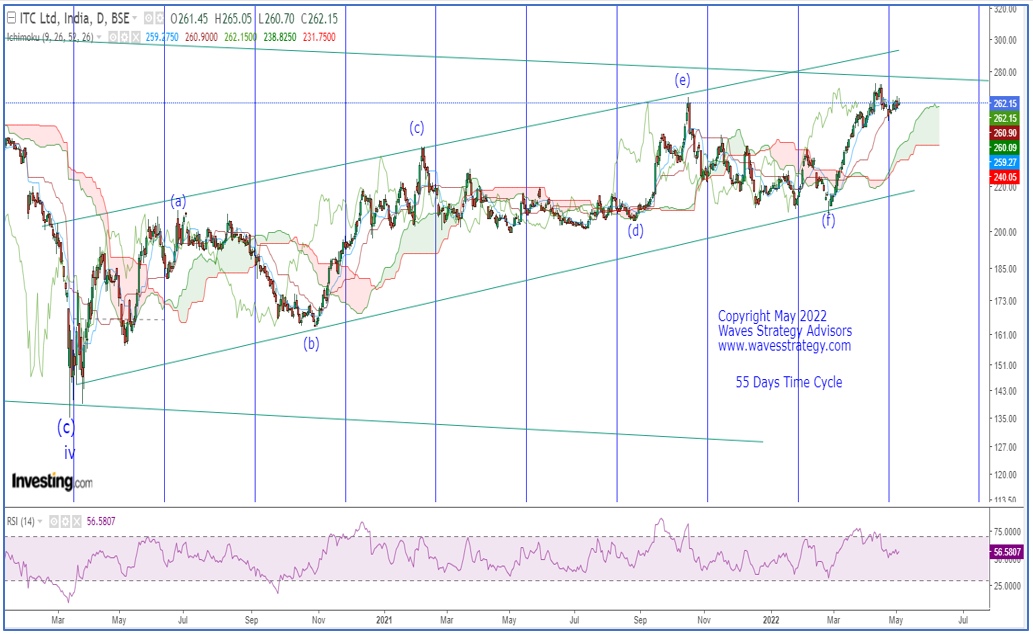
Task: Click the Investing.com logo
Action: (52, 481)
